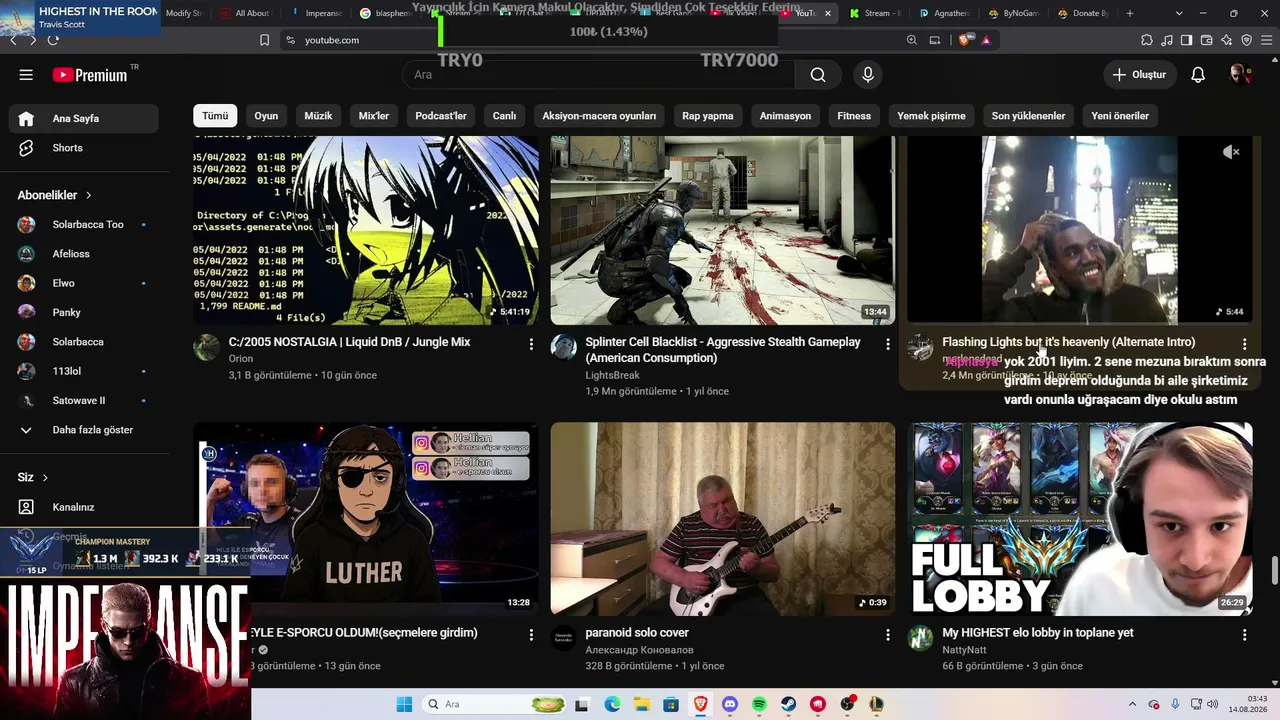This screenshot has height=720, width=1280.
Task: Open the YouTube guide hamburger menu
Action: pyautogui.click(x=26, y=75)
